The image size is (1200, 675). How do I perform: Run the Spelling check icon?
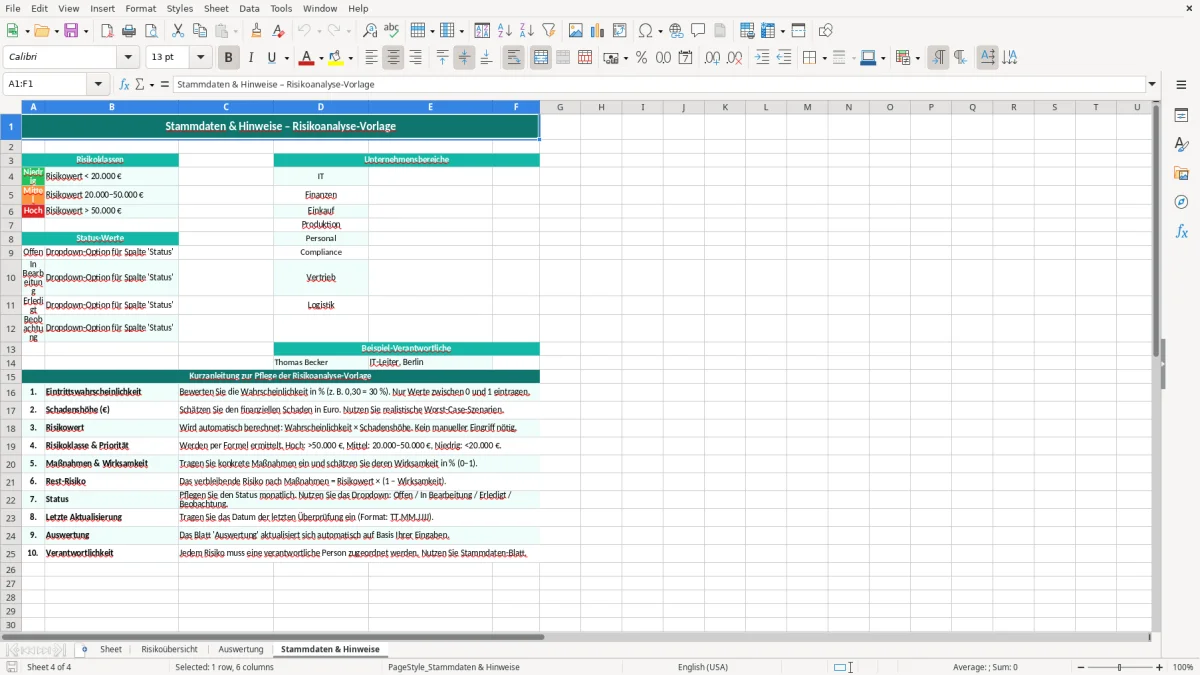click(392, 31)
